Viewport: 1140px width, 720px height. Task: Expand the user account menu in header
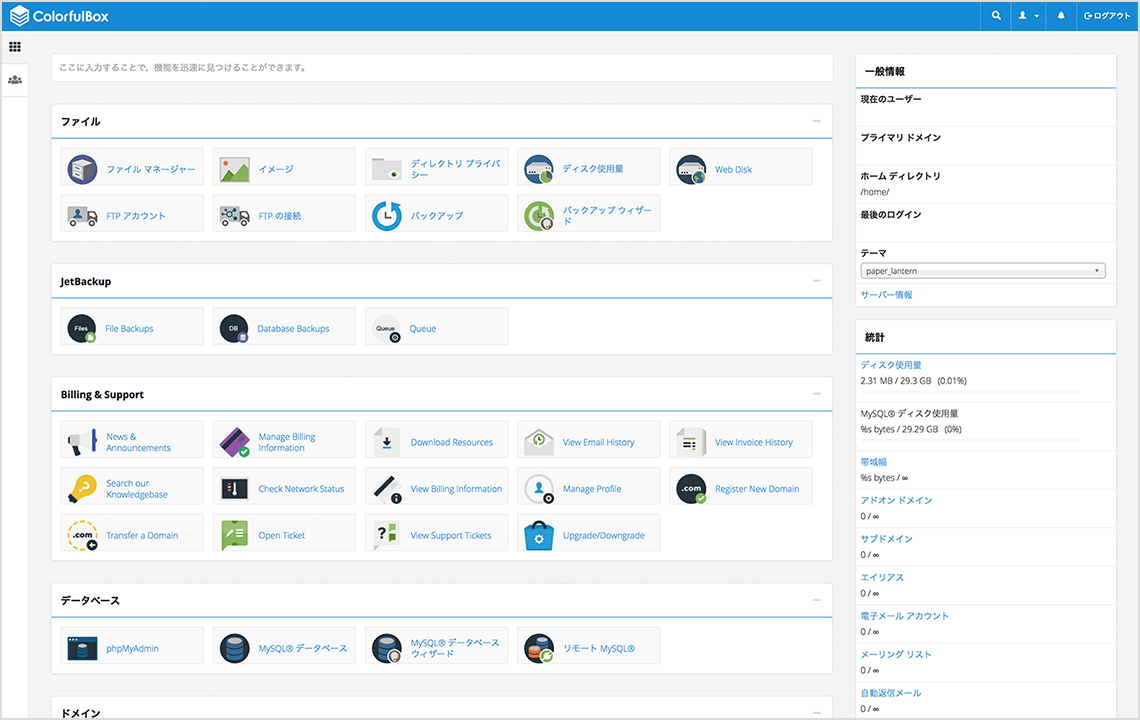[1028, 16]
